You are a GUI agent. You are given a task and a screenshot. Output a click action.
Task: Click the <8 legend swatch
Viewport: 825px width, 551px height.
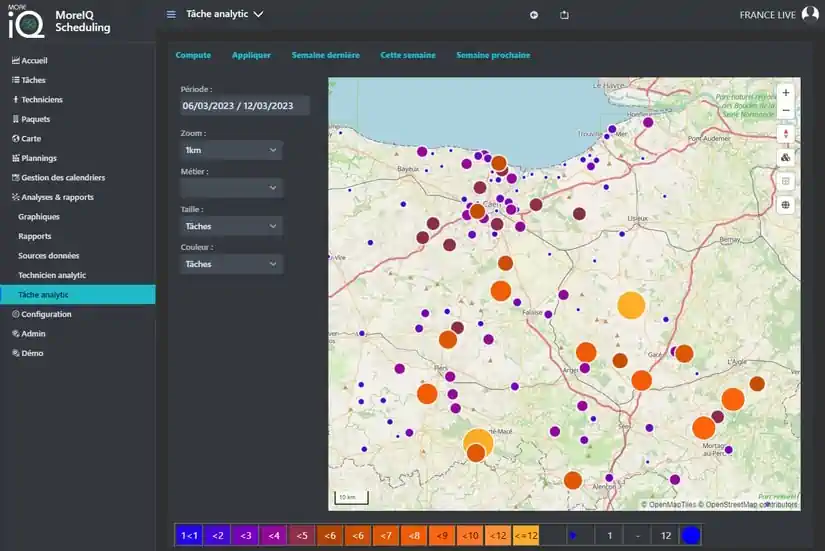(414, 535)
